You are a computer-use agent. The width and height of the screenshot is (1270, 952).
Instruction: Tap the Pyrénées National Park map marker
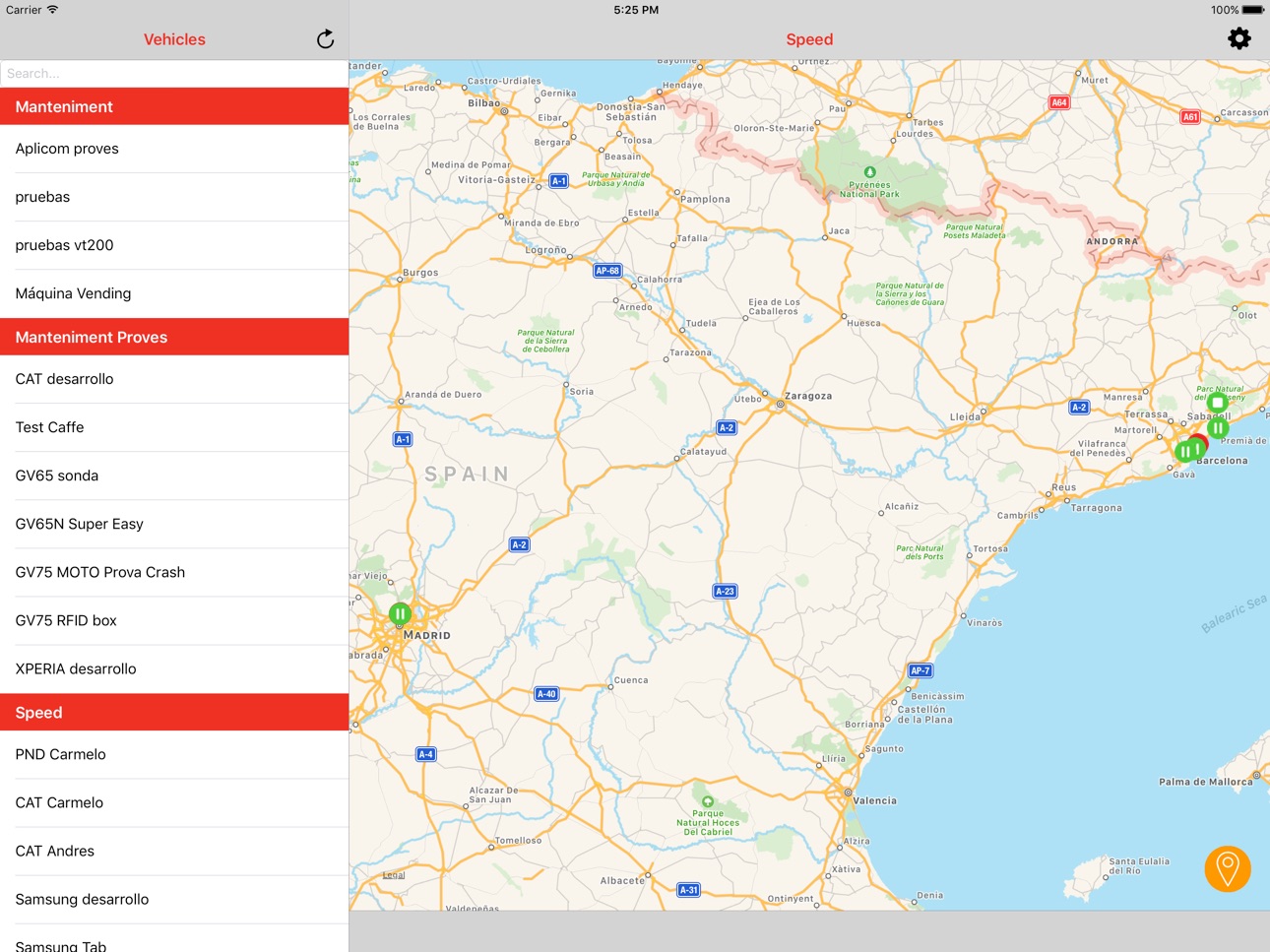click(869, 172)
